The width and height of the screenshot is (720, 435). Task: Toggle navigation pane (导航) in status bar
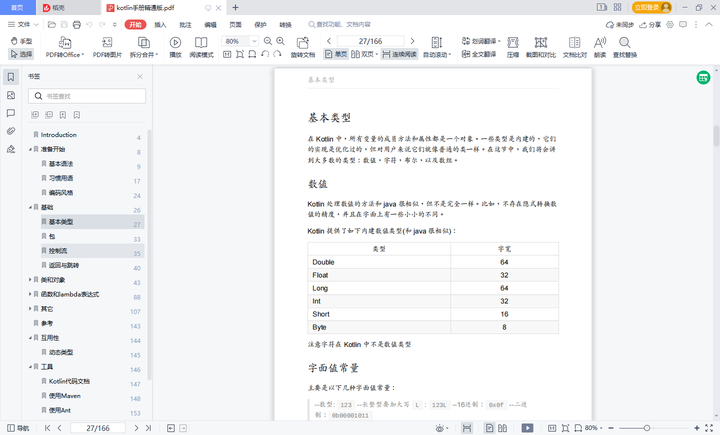18,428
